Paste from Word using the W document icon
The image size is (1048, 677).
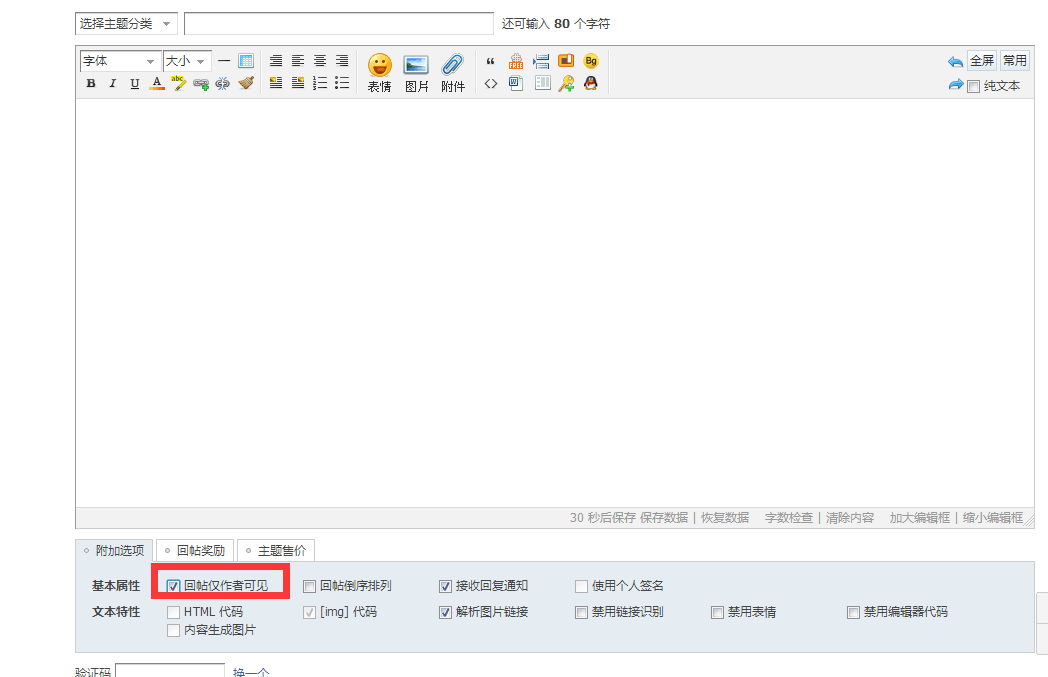click(x=516, y=83)
